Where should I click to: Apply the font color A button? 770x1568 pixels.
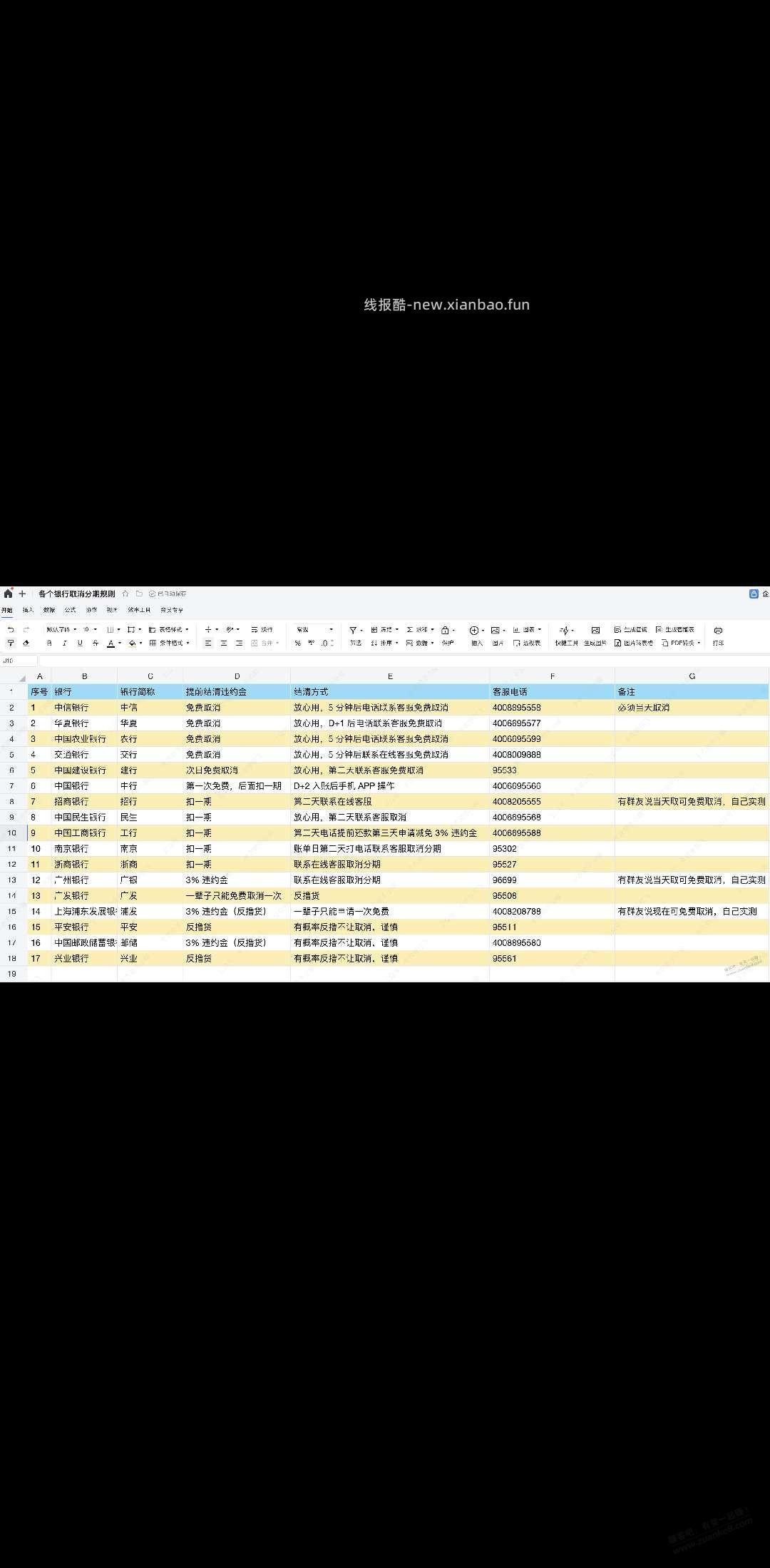coord(111,643)
